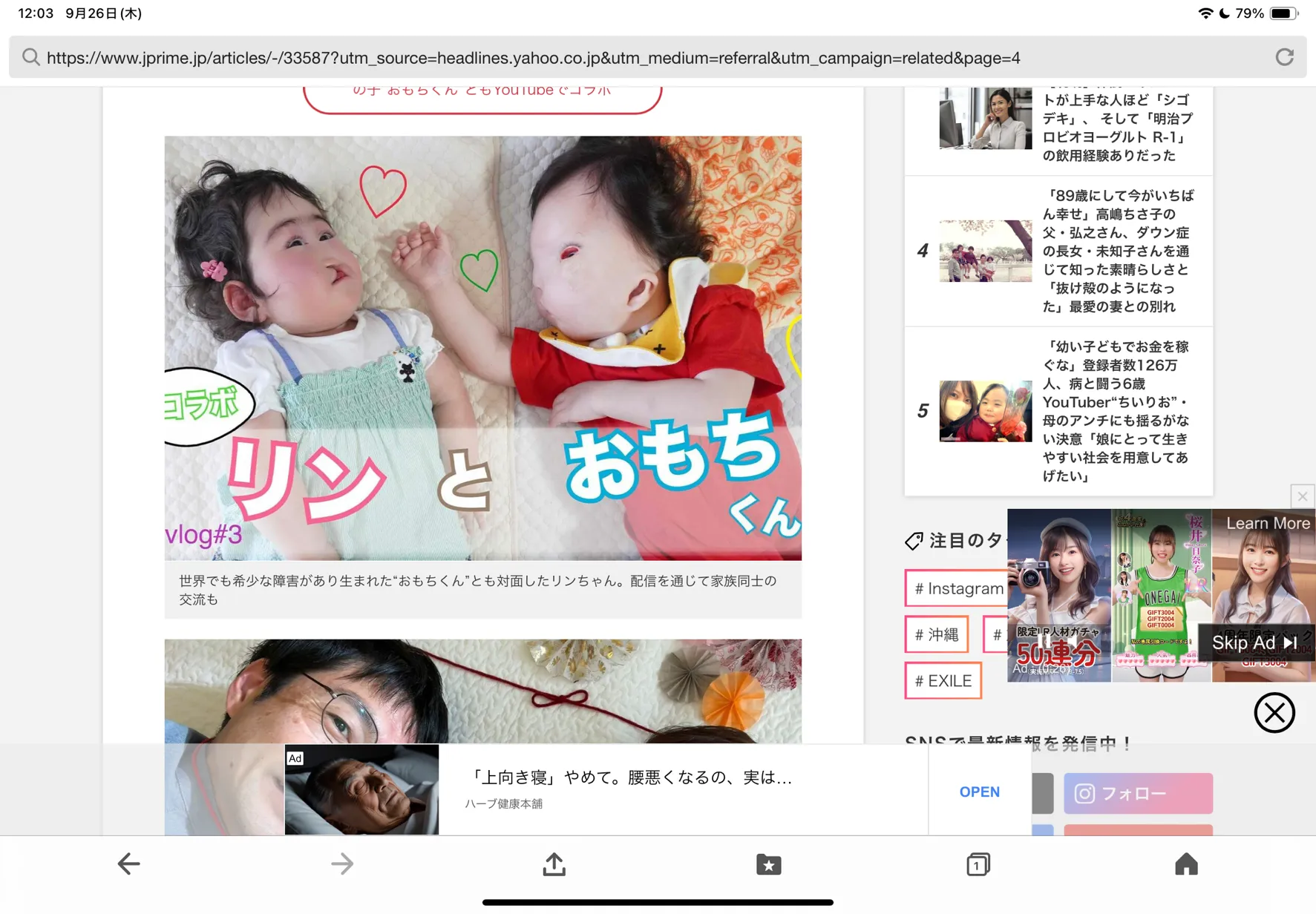1316x914 pixels.
Task: Open the second article photo of man with glasses
Action: tap(482, 691)
